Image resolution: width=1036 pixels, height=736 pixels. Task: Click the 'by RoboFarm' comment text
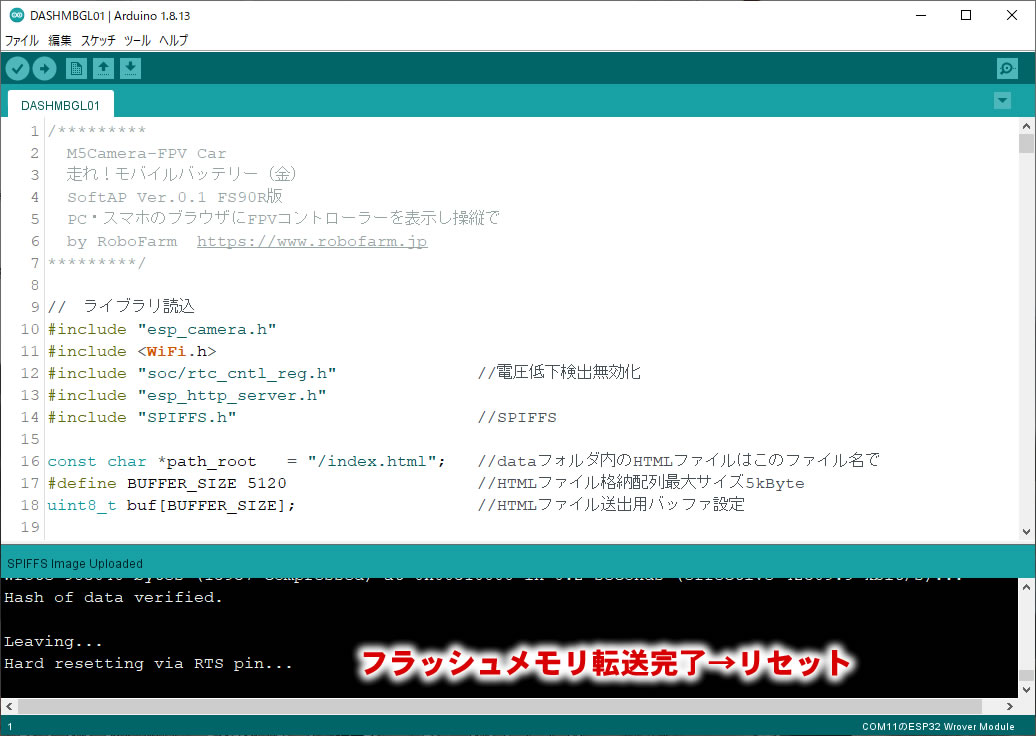click(122, 241)
